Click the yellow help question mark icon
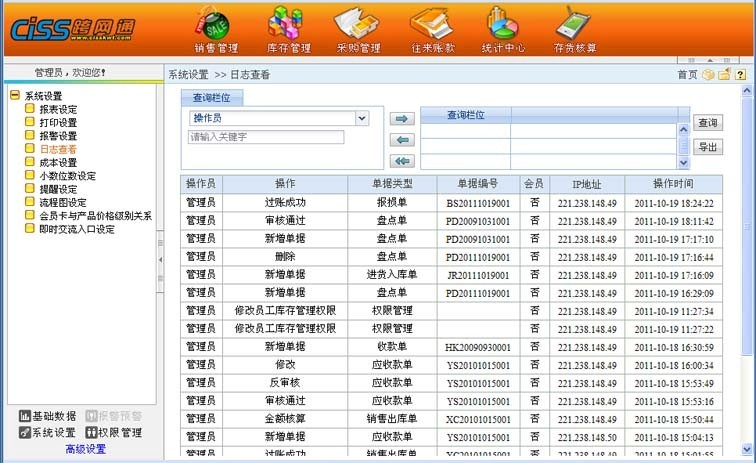Screen dimensions: 756x463 [741, 74]
